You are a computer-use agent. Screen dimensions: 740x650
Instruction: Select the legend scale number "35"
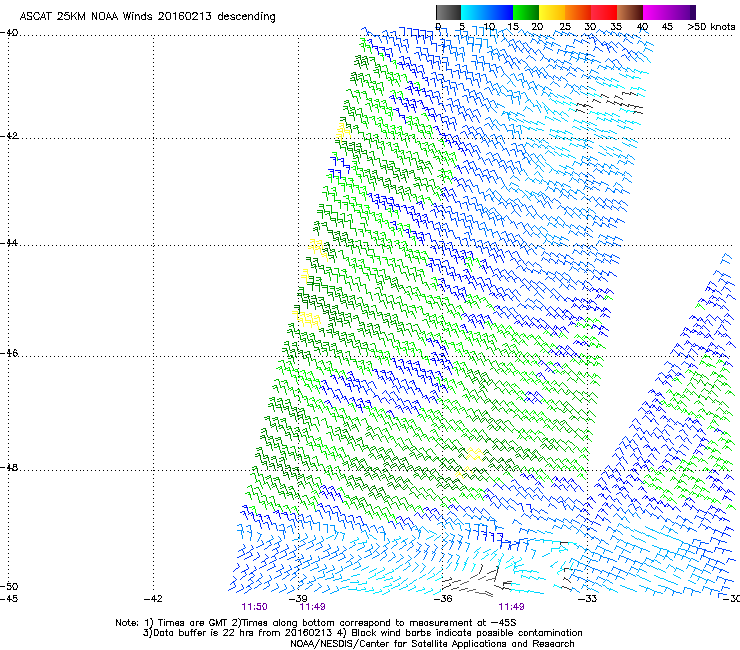click(616, 27)
